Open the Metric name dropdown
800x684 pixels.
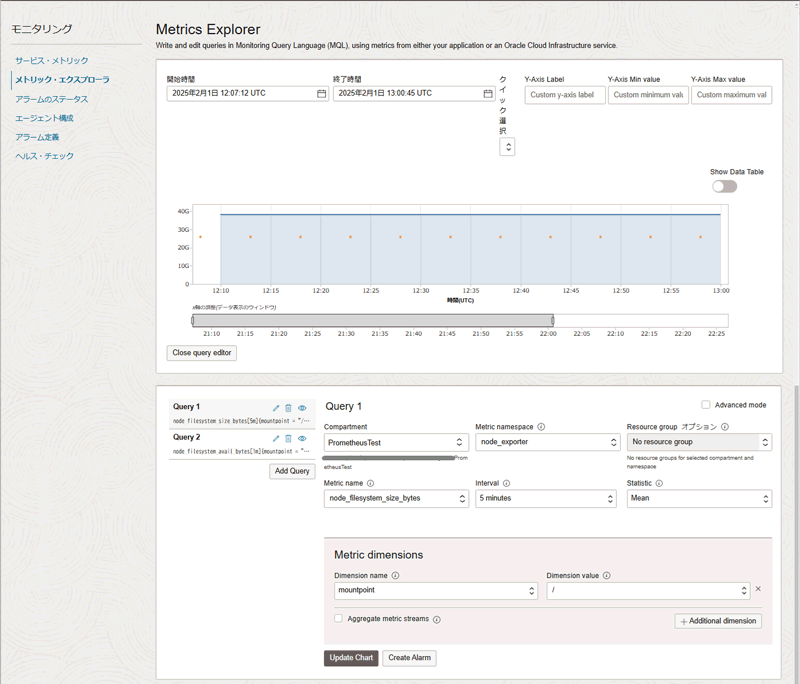click(396, 498)
